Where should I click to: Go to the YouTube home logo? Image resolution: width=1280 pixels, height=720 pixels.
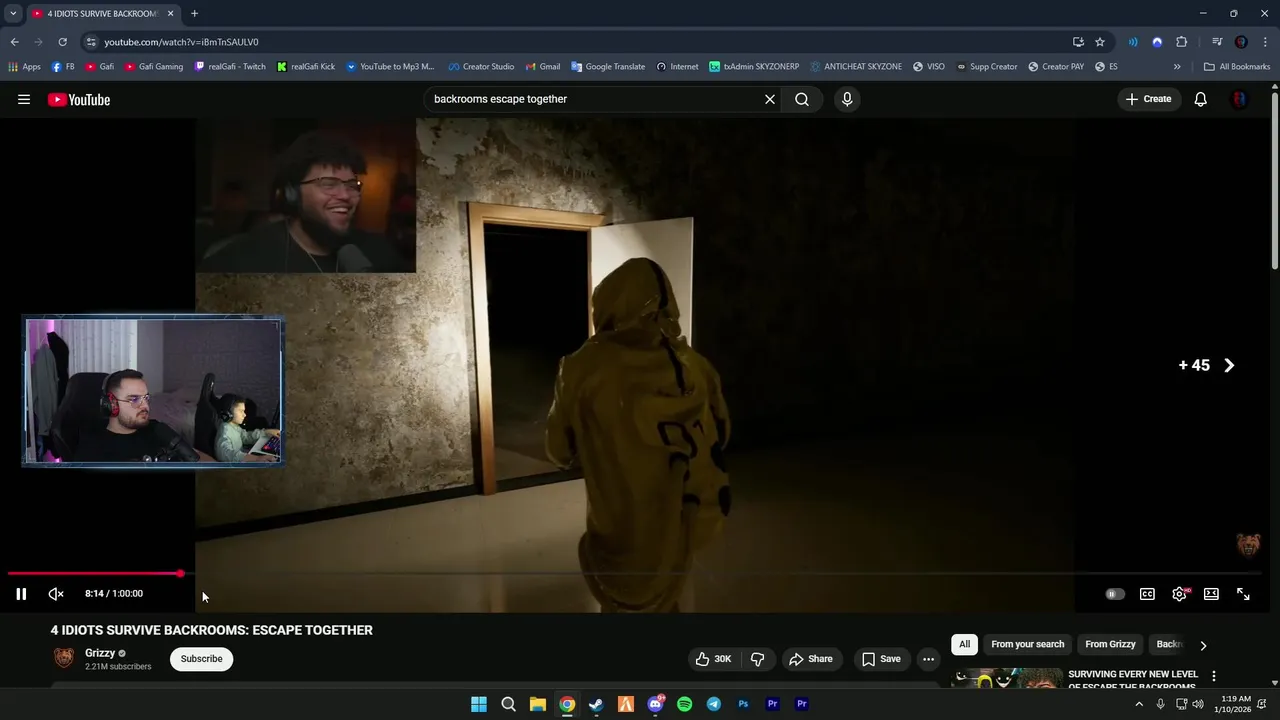click(x=79, y=99)
